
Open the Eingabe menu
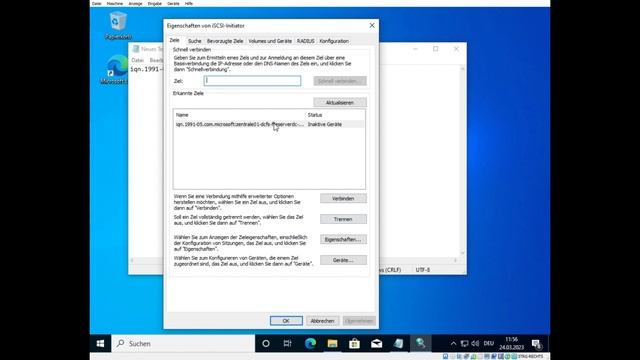click(155, 3)
